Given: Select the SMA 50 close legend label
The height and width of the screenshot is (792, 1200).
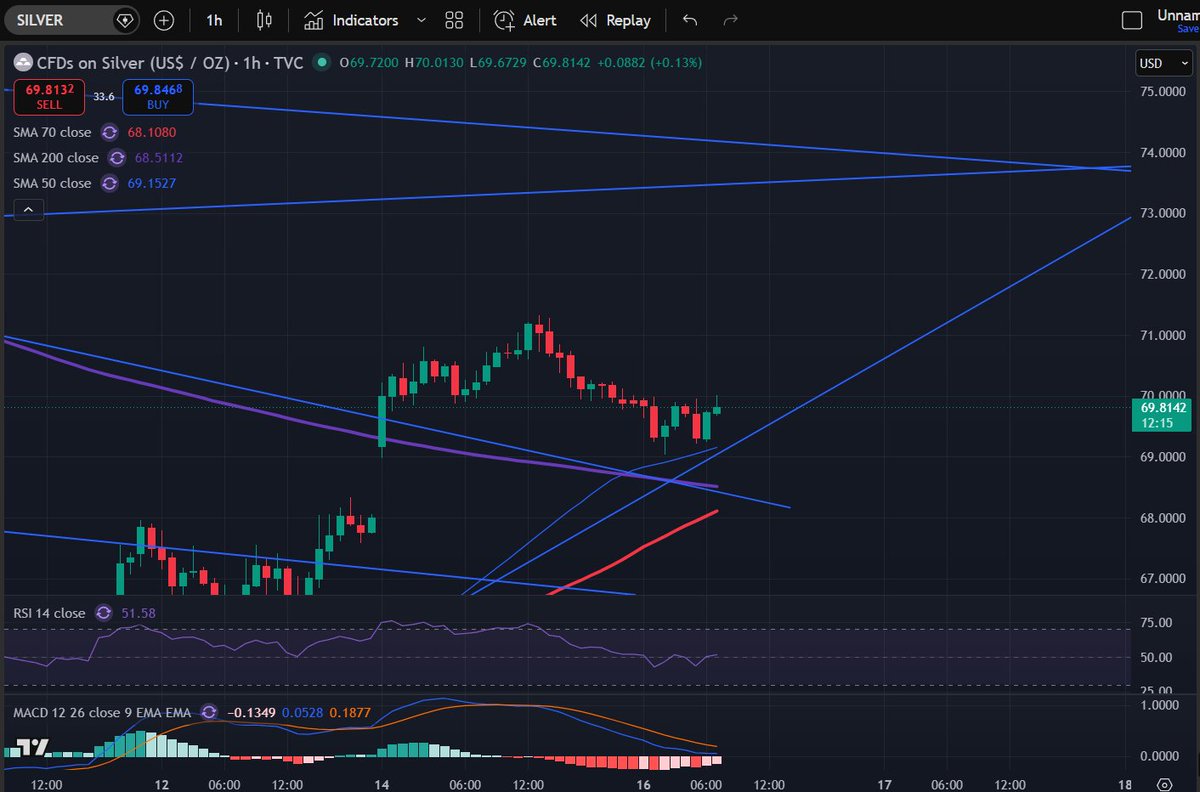Looking at the screenshot, I should point(52,183).
